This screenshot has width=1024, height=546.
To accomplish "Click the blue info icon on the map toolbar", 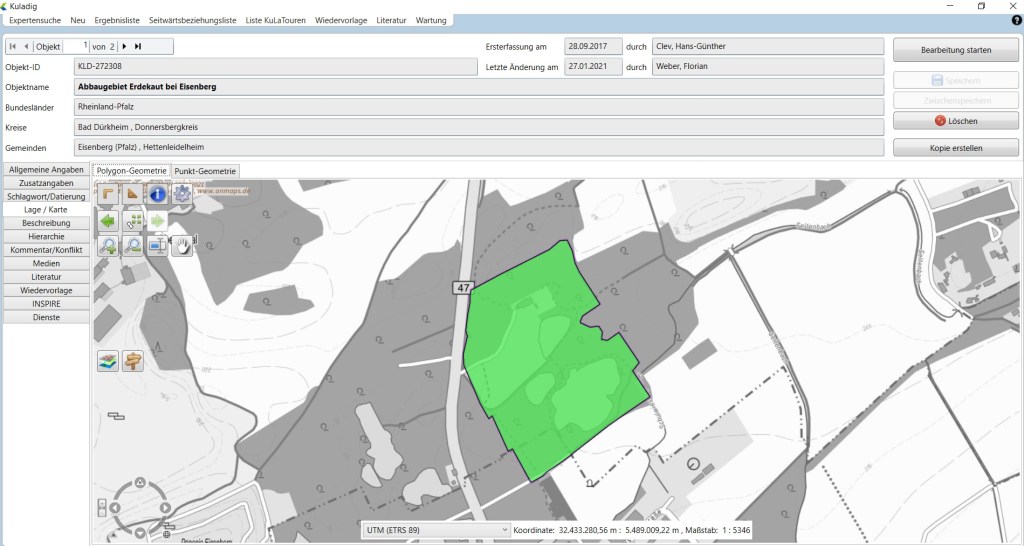I will [x=157, y=194].
